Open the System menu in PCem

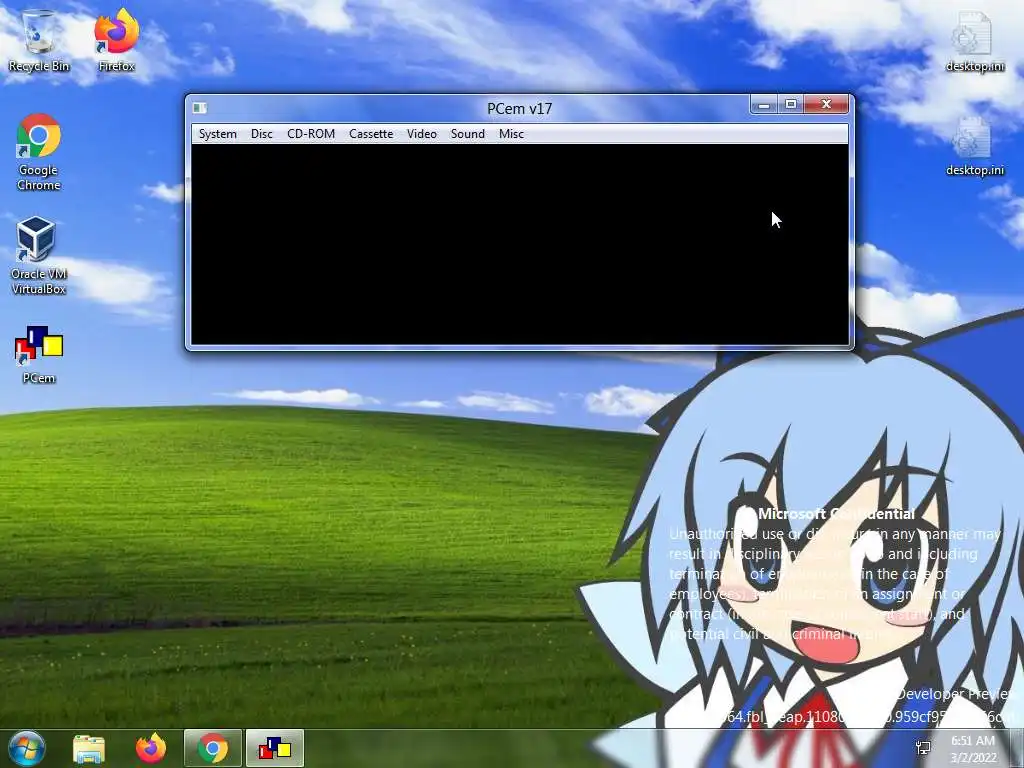[217, 134]
